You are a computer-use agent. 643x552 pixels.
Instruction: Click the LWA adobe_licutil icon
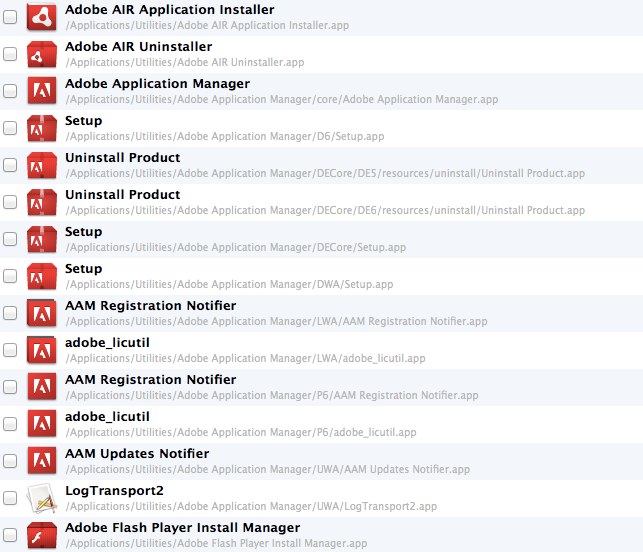pos(41,350)
